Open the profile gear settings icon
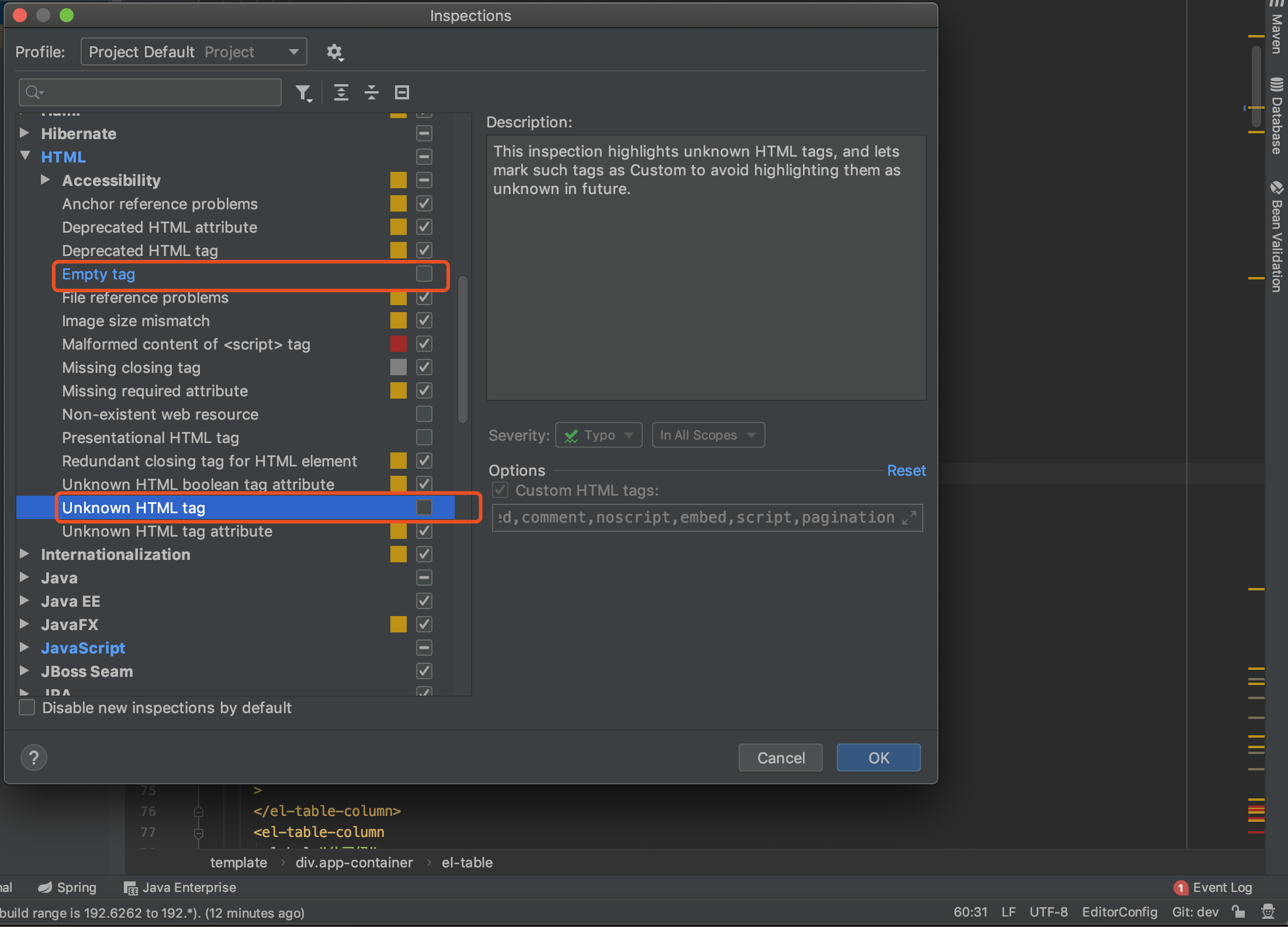The height and width of the screenshot is (927, 1288). (x=334, y=53)
